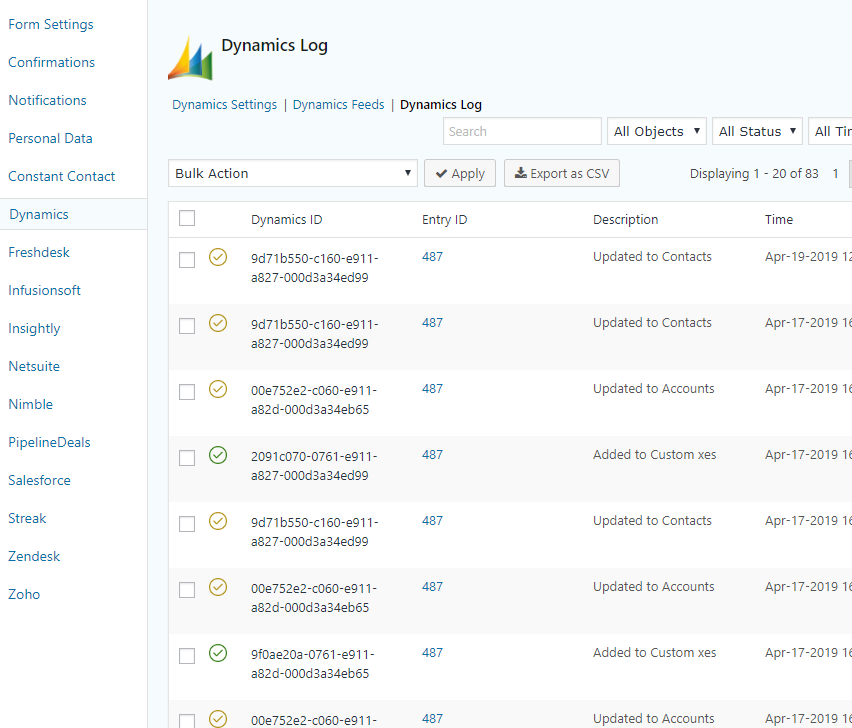Open Confirmations in the sidebar
The width and height of the screenshot is (852, 728).
52,62
